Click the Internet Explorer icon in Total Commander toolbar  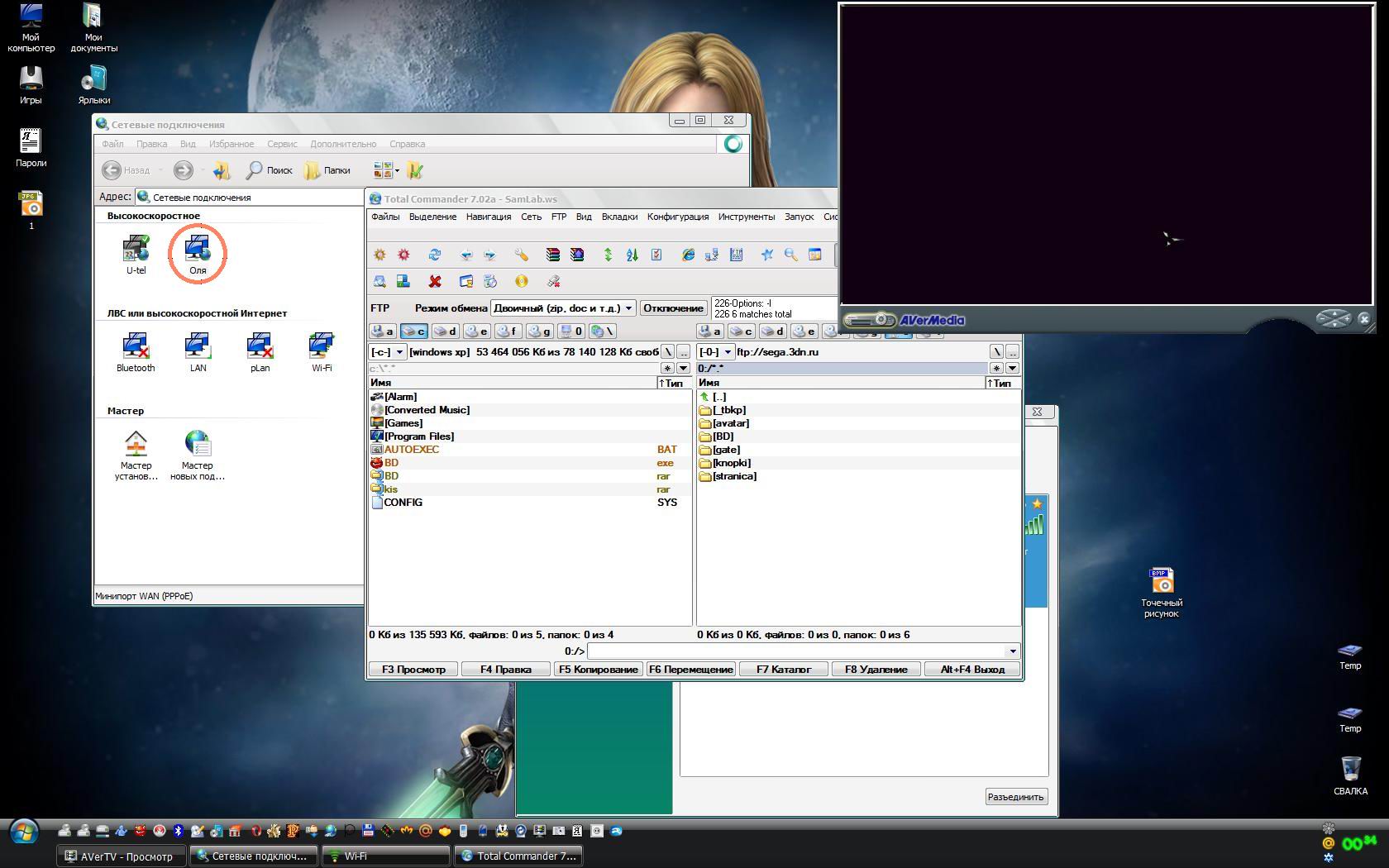coord(688,255)
